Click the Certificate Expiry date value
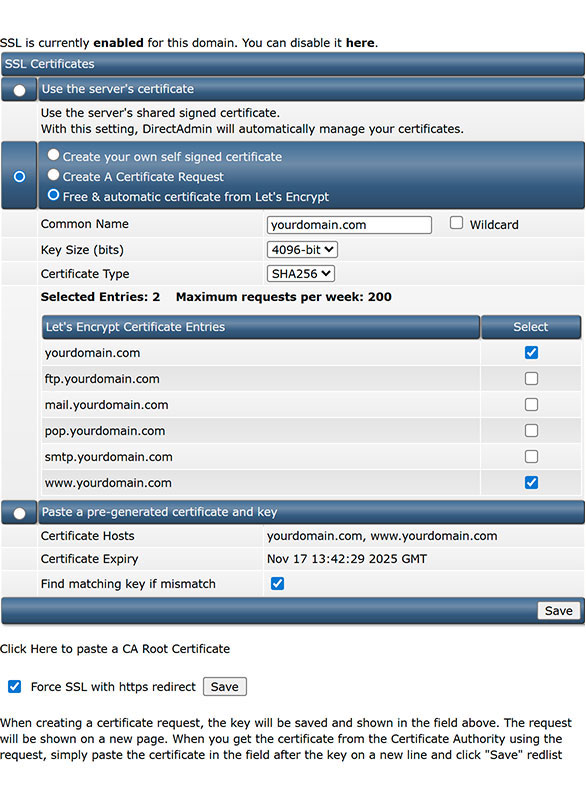Viewport: 586px width, 785px height. 347,559
